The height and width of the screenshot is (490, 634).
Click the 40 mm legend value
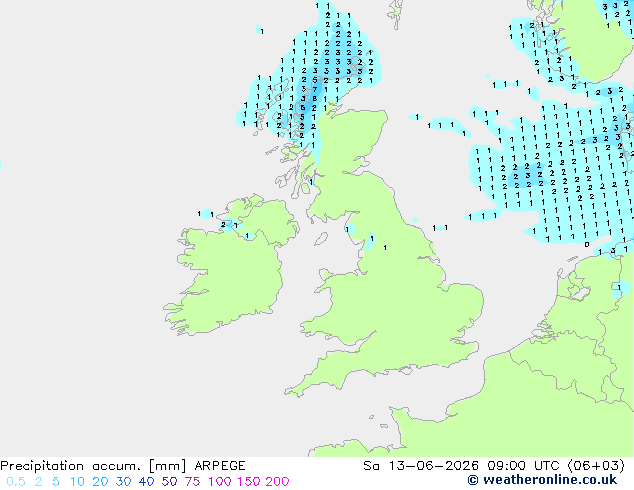point(146,482)
